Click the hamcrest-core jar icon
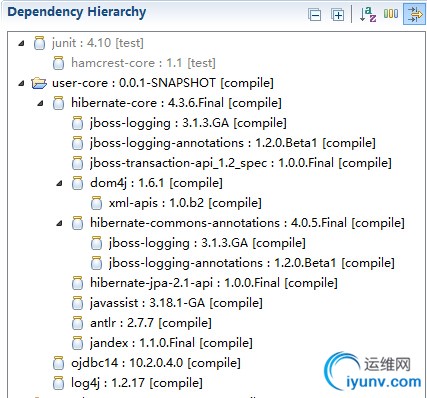This screenshot has width=427, height=398. 59,63
